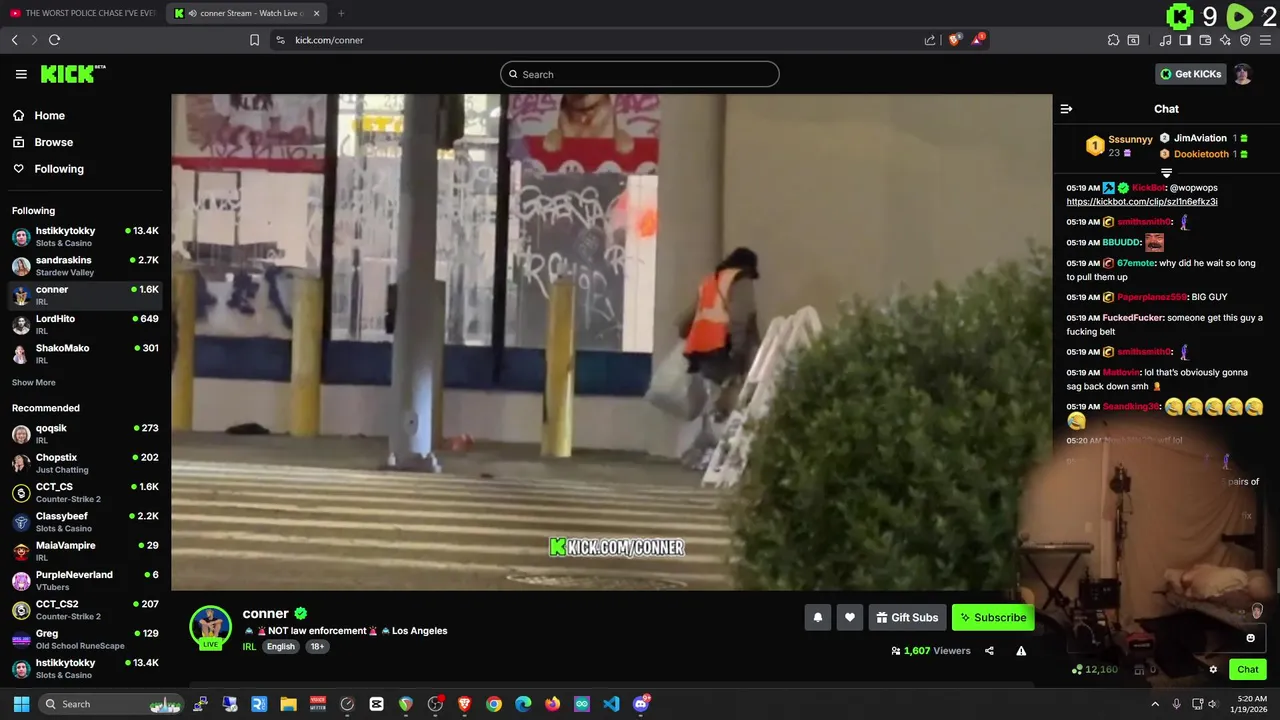Open the hamburger menu beside Kick logo
The image size is (1280, 720).
coord(21,74)
